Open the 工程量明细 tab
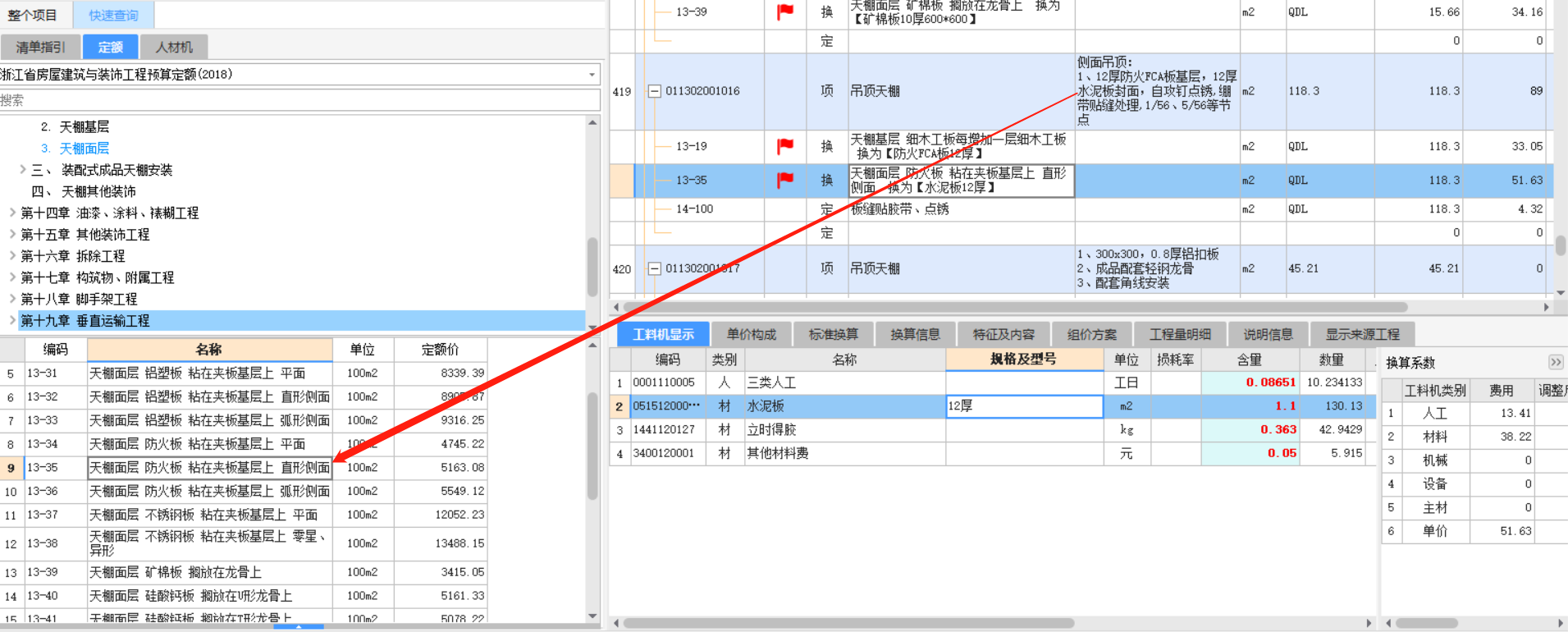 (1180, 334)
